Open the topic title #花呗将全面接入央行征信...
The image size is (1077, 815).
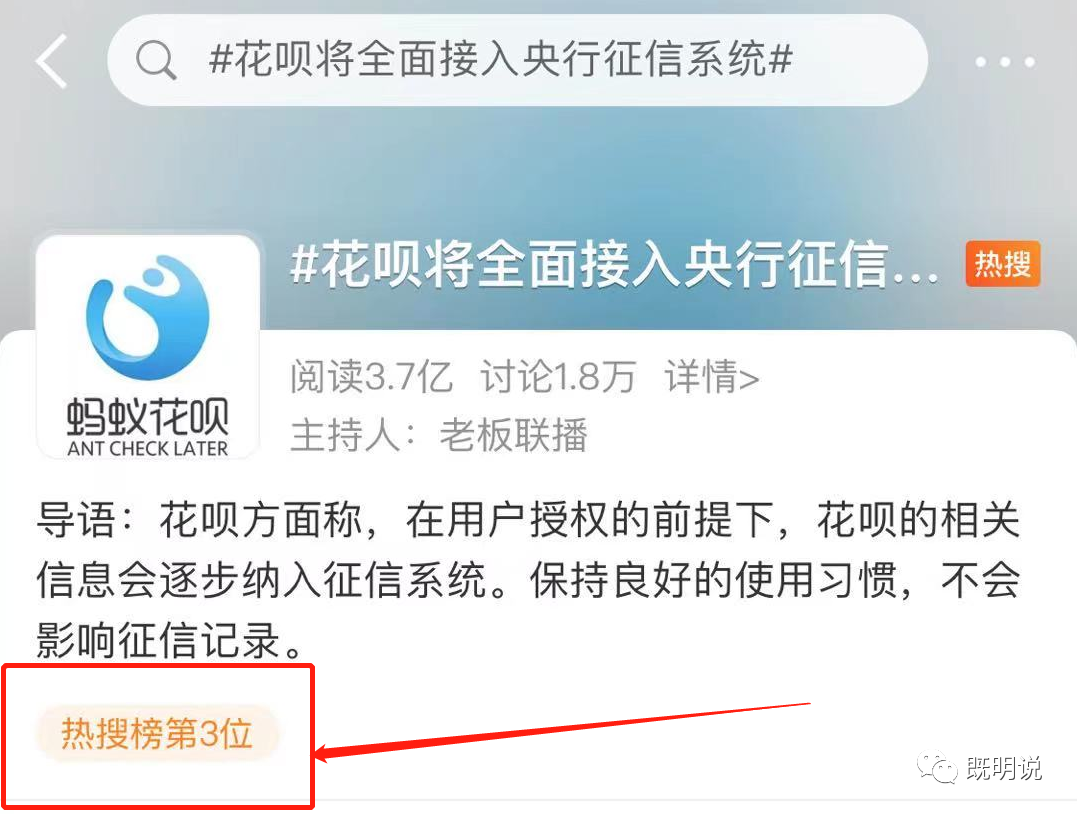[614, 265]
